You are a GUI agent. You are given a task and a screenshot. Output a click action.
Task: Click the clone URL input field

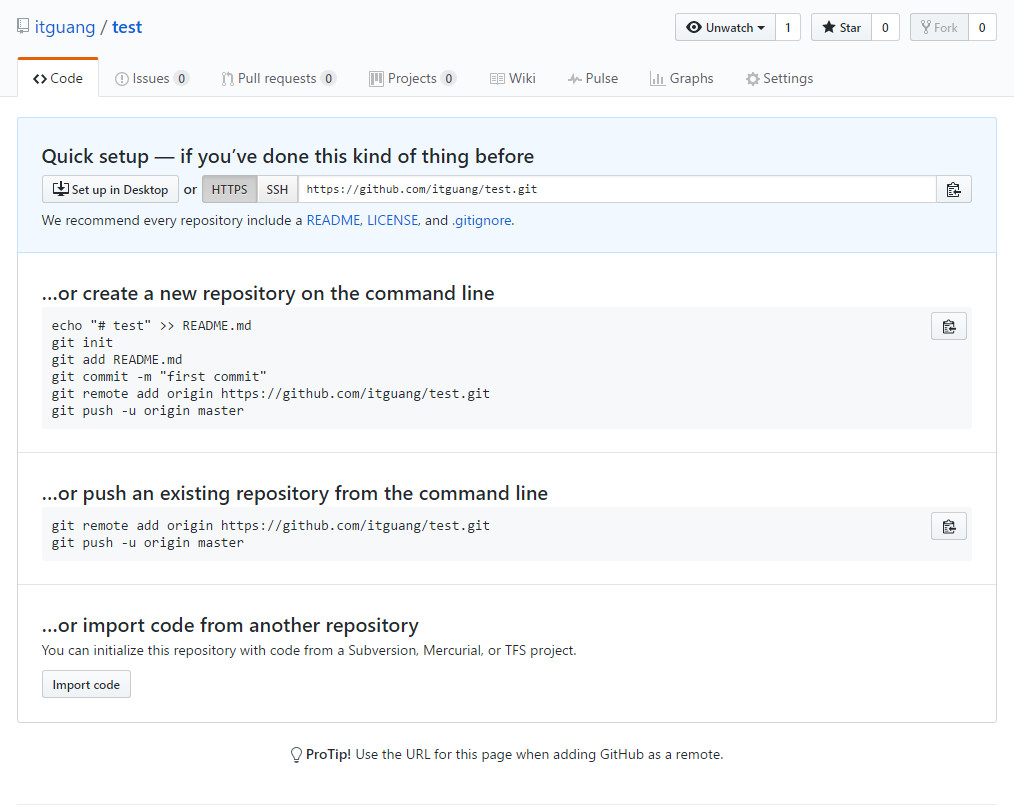pyautogui.click(x=617, y=189)
